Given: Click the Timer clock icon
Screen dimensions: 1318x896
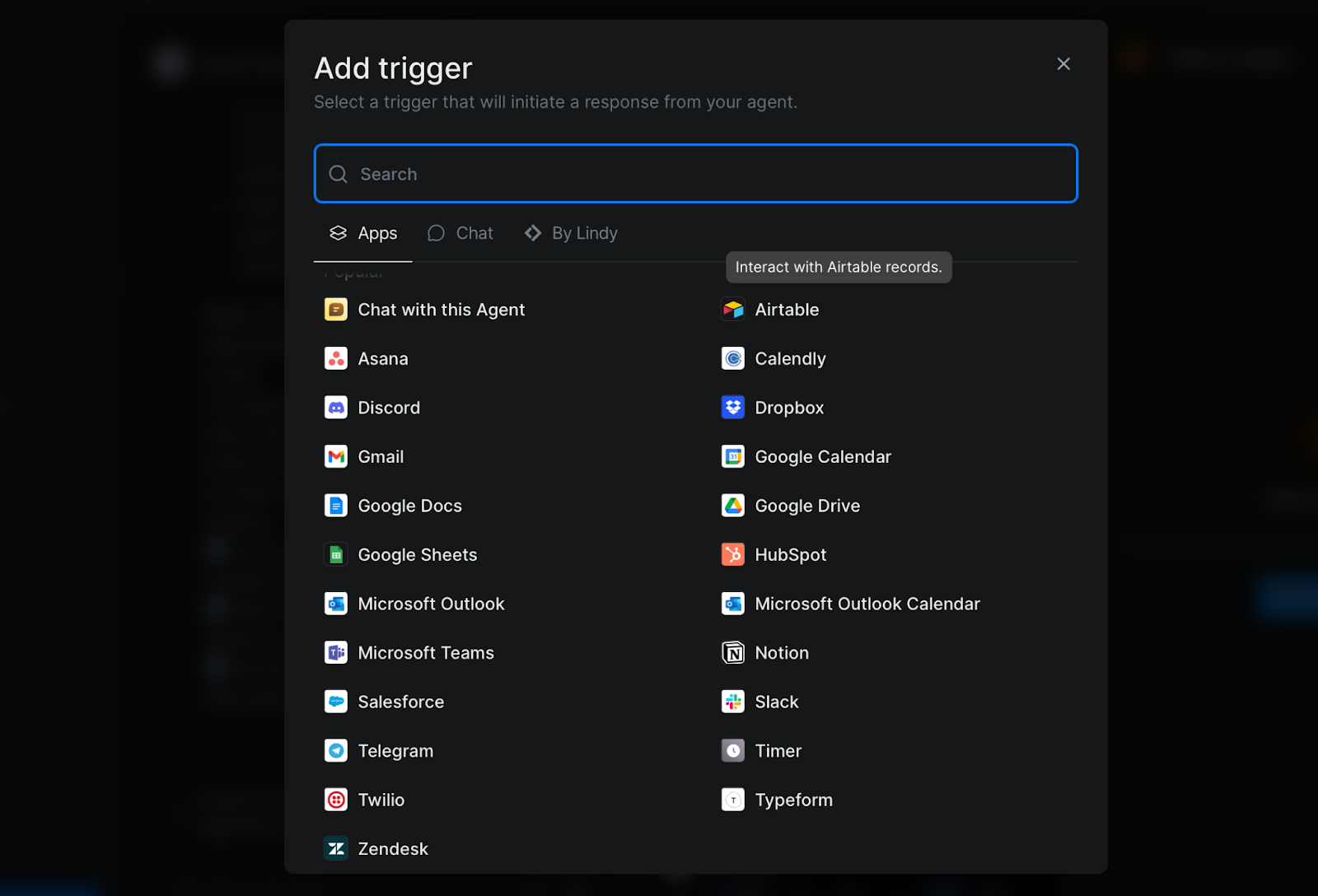Looking at the screenshot, I should [x=732, y=751].
